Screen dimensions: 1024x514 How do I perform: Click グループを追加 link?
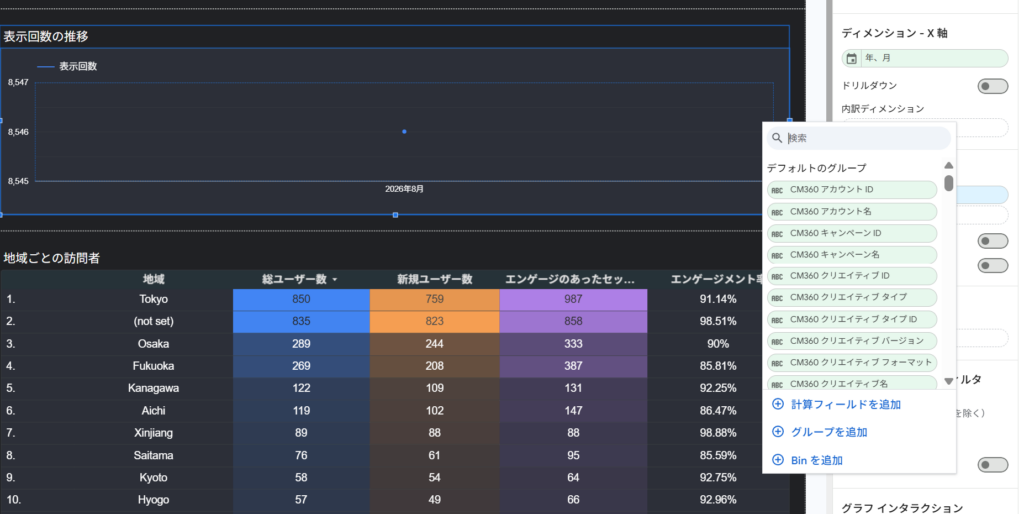pyautogui.click(x=829, y=432)
